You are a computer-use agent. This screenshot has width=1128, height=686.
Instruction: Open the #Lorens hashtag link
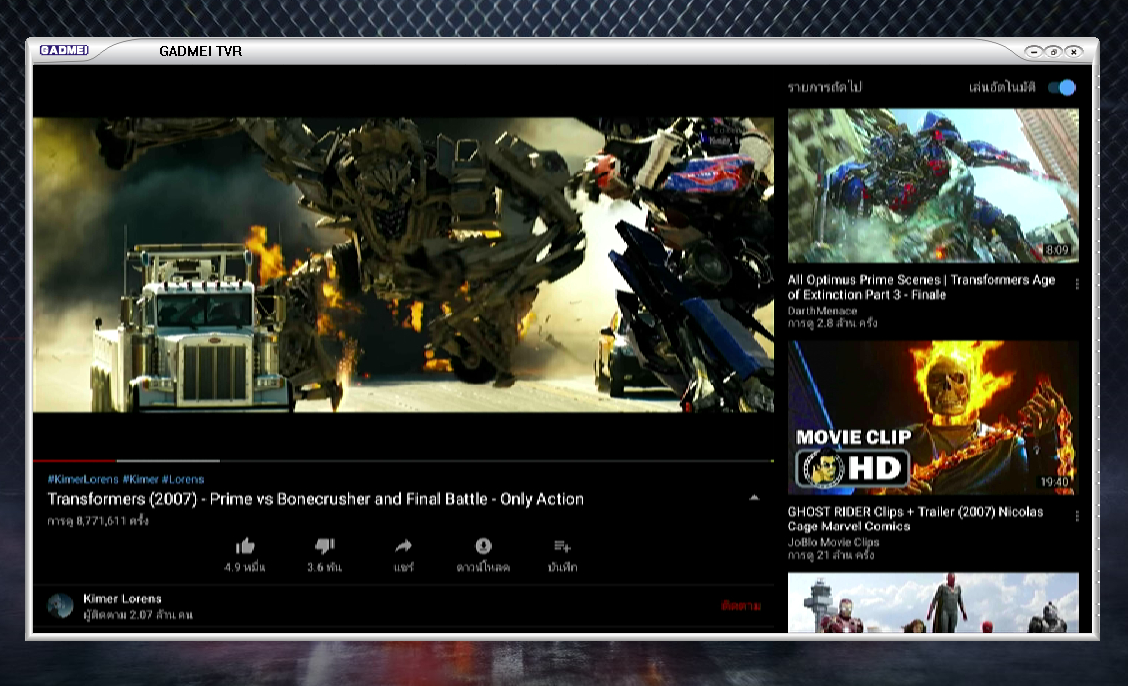183,480
